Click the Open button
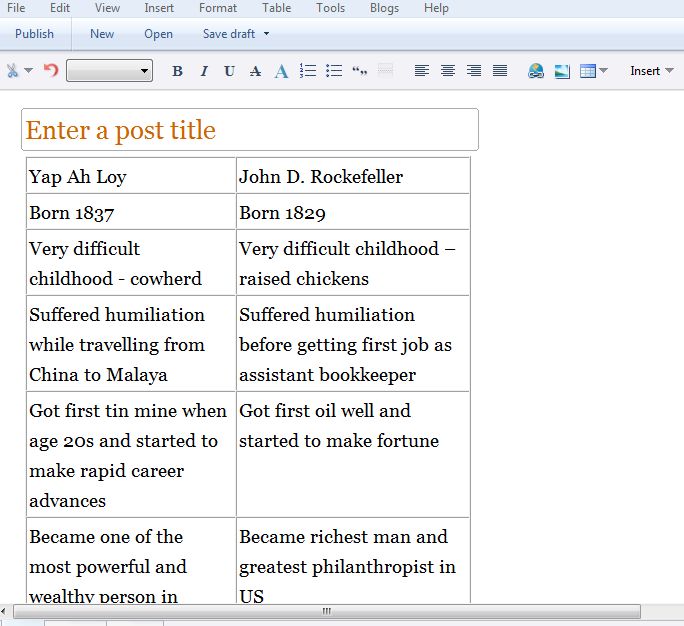 coord(158,34)
